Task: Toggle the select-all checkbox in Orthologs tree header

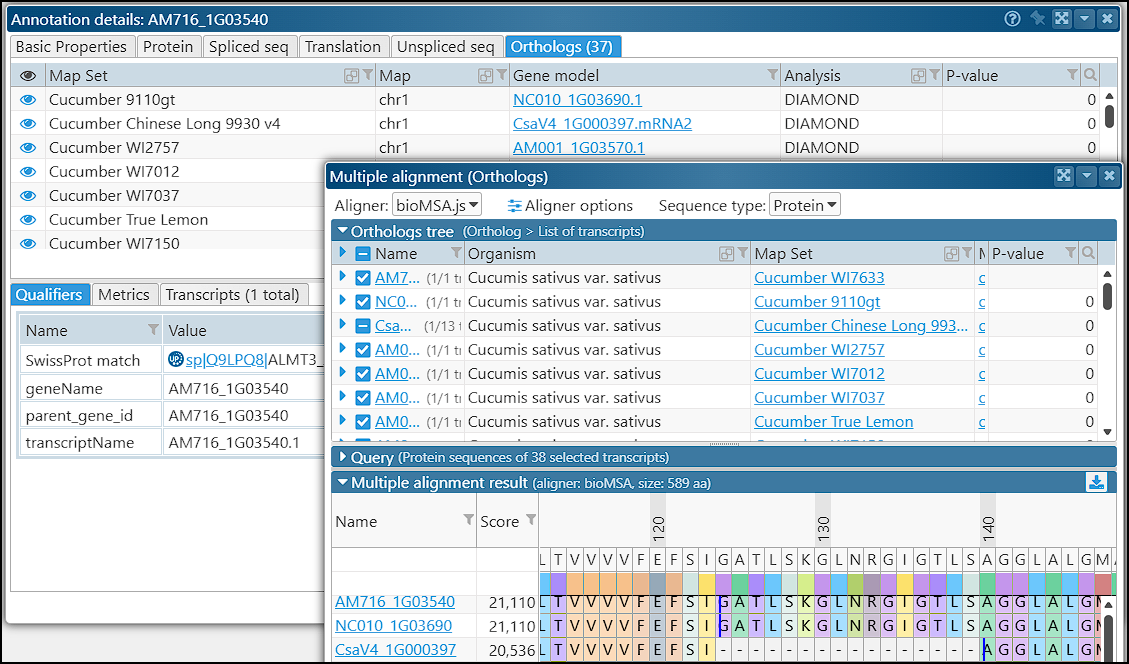Action: (363, 254)
